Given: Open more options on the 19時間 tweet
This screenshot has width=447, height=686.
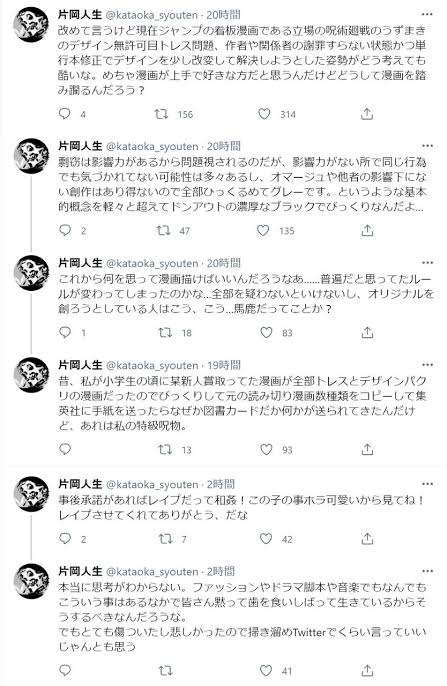Looking at the screenshot, I should pos(427,365).
